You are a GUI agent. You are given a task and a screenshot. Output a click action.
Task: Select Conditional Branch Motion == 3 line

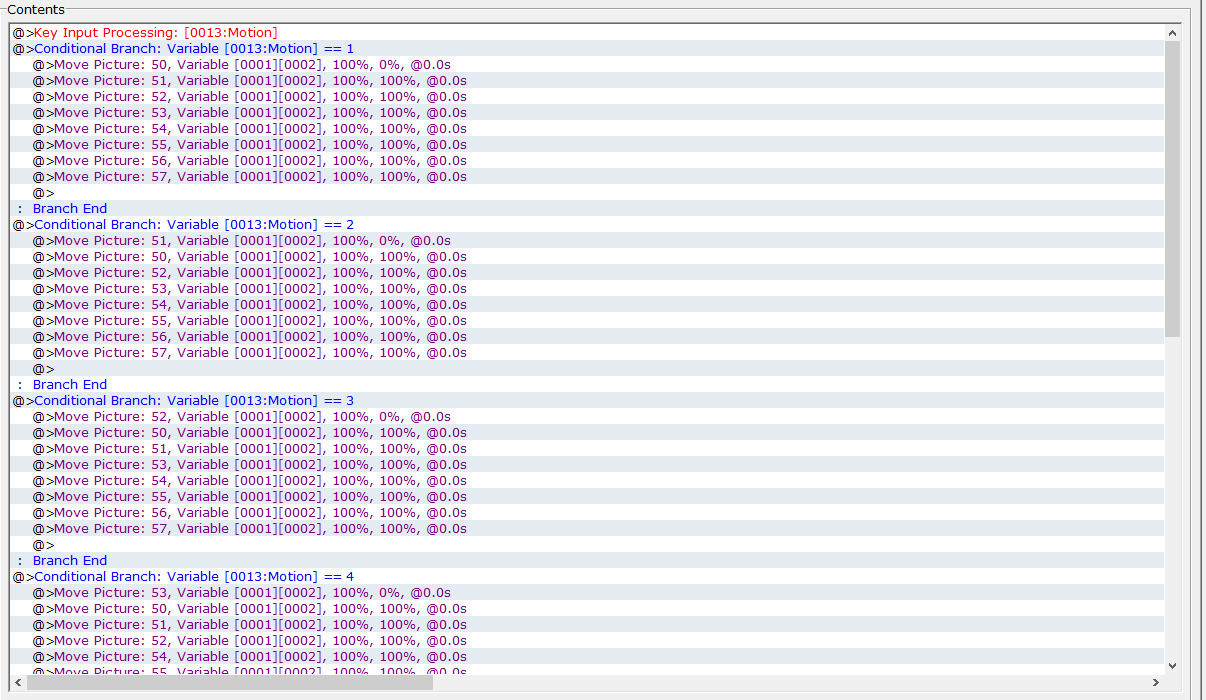pyautogui.click(x=588, y=401)
